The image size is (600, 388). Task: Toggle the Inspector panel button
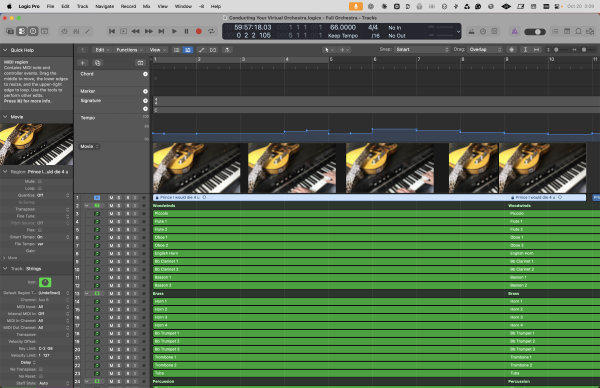pos(22,31)
